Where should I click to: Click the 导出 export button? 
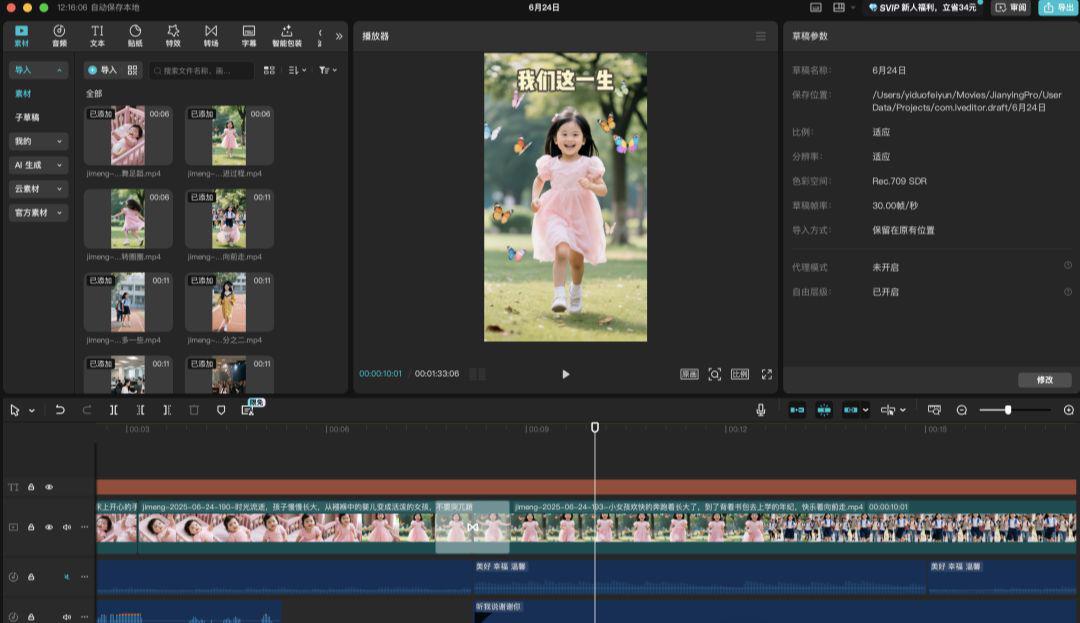tap(1059, 8)
